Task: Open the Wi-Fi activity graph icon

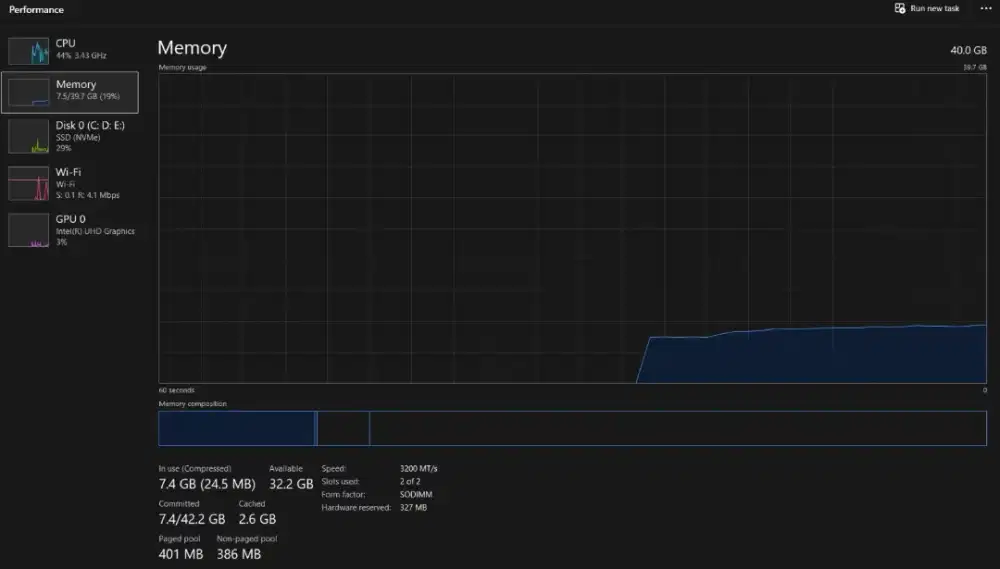Action: [x=28, y=184]
